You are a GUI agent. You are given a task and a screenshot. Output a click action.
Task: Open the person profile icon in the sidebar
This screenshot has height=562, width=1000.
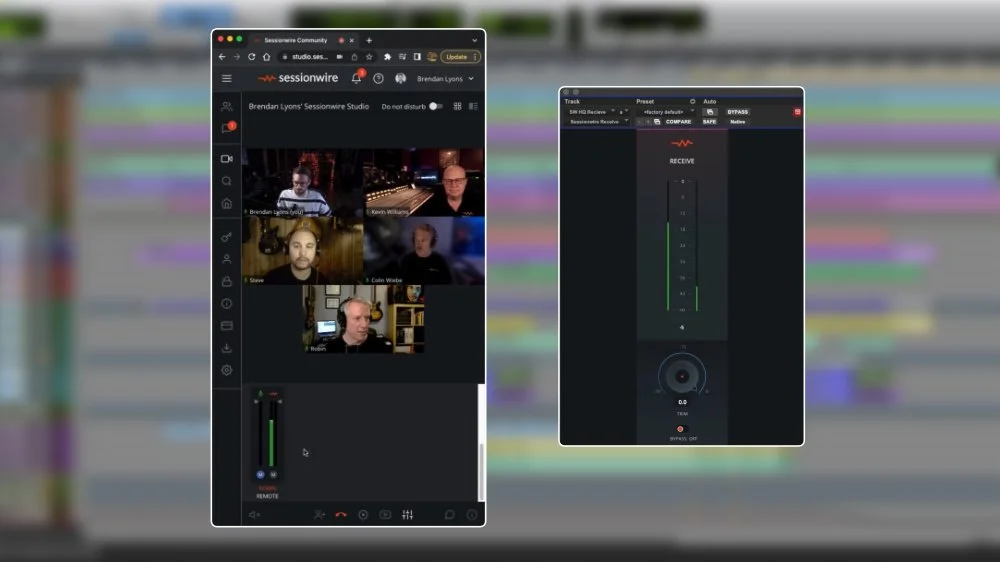tap(226, 259)
